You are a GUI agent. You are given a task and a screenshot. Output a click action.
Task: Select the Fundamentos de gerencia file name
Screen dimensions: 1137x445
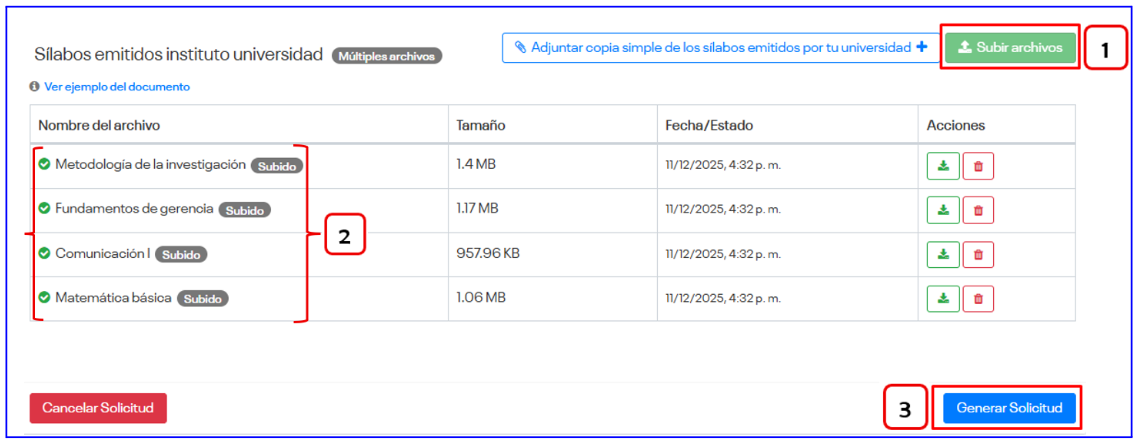(134, 209)
